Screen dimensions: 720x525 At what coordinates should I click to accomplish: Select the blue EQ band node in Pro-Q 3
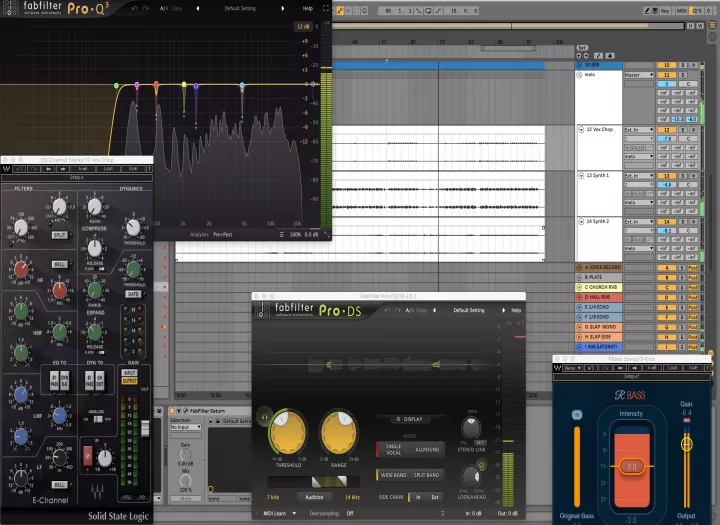coord(242,85)
